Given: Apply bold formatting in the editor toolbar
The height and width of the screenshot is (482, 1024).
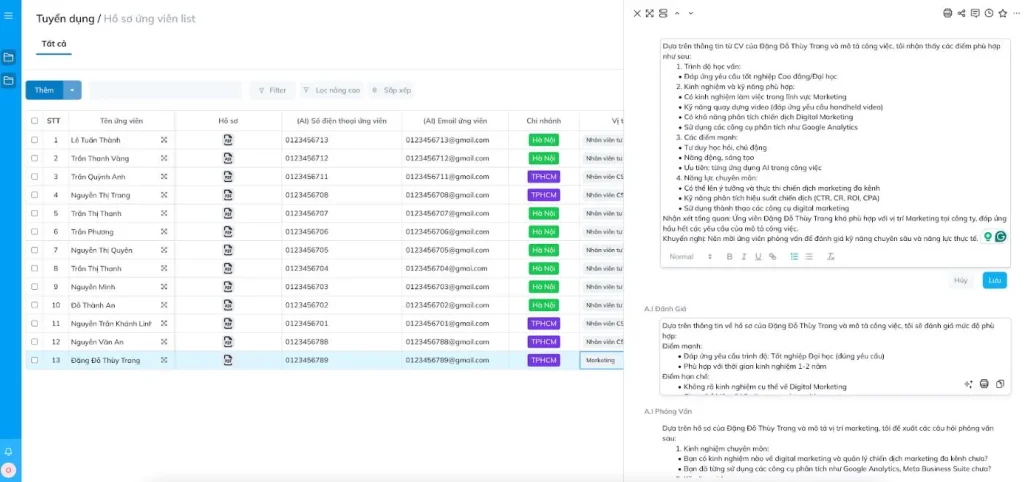Looking at the screenshot, I should coord(730,257).
